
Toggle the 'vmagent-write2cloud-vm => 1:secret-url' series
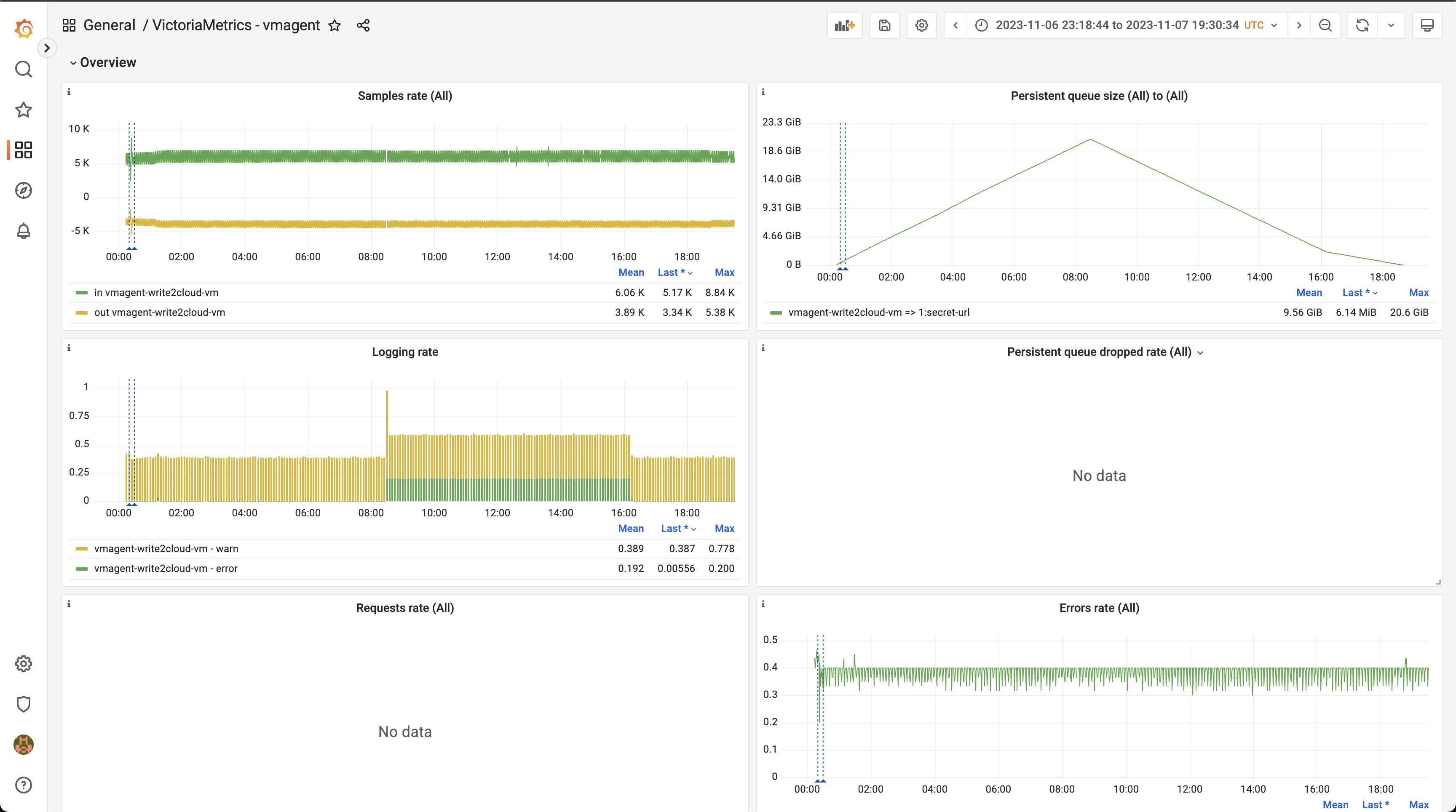coord(878,312)
